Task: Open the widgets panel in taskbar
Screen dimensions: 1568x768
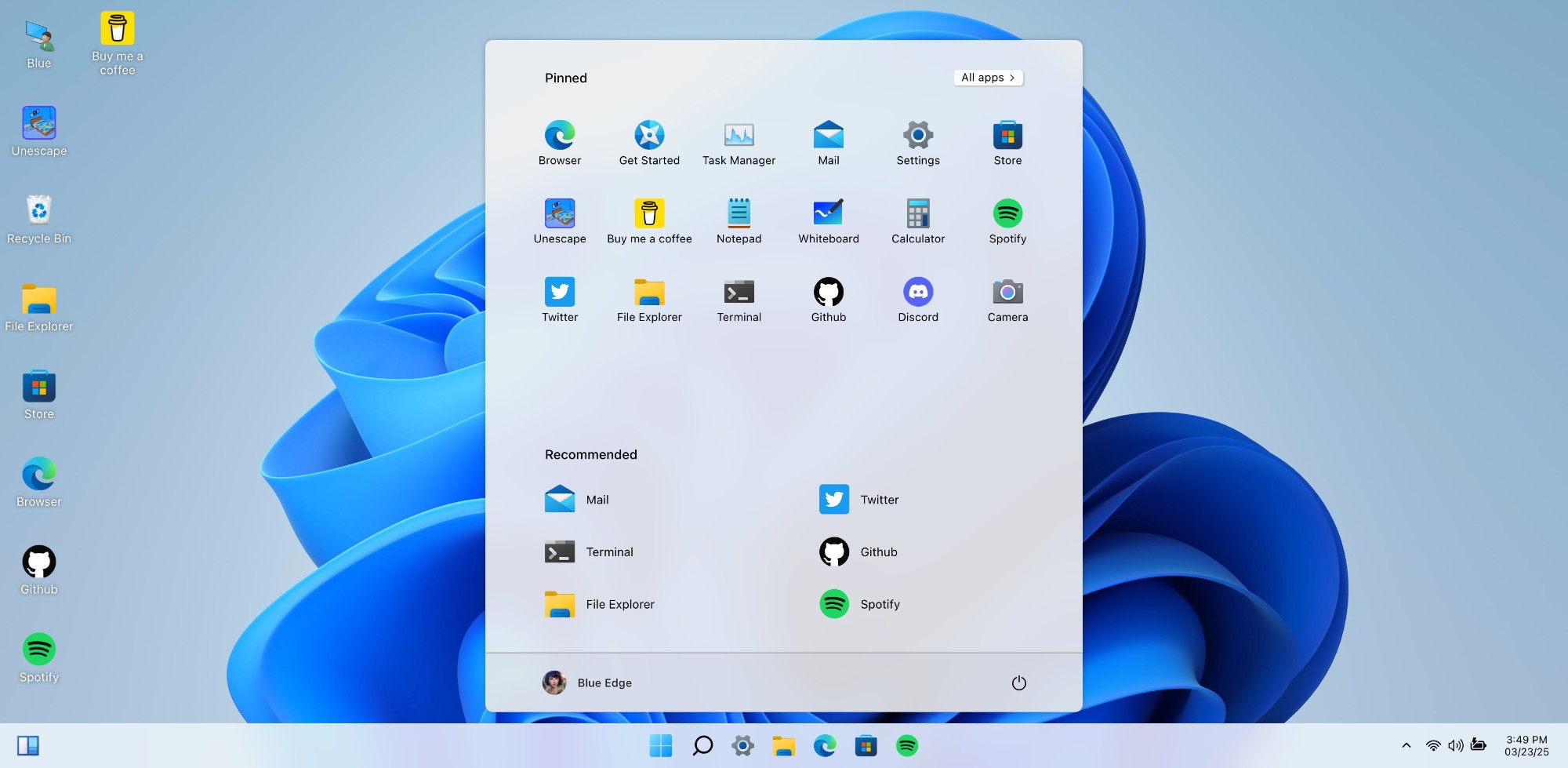Action: coord(28,745)
